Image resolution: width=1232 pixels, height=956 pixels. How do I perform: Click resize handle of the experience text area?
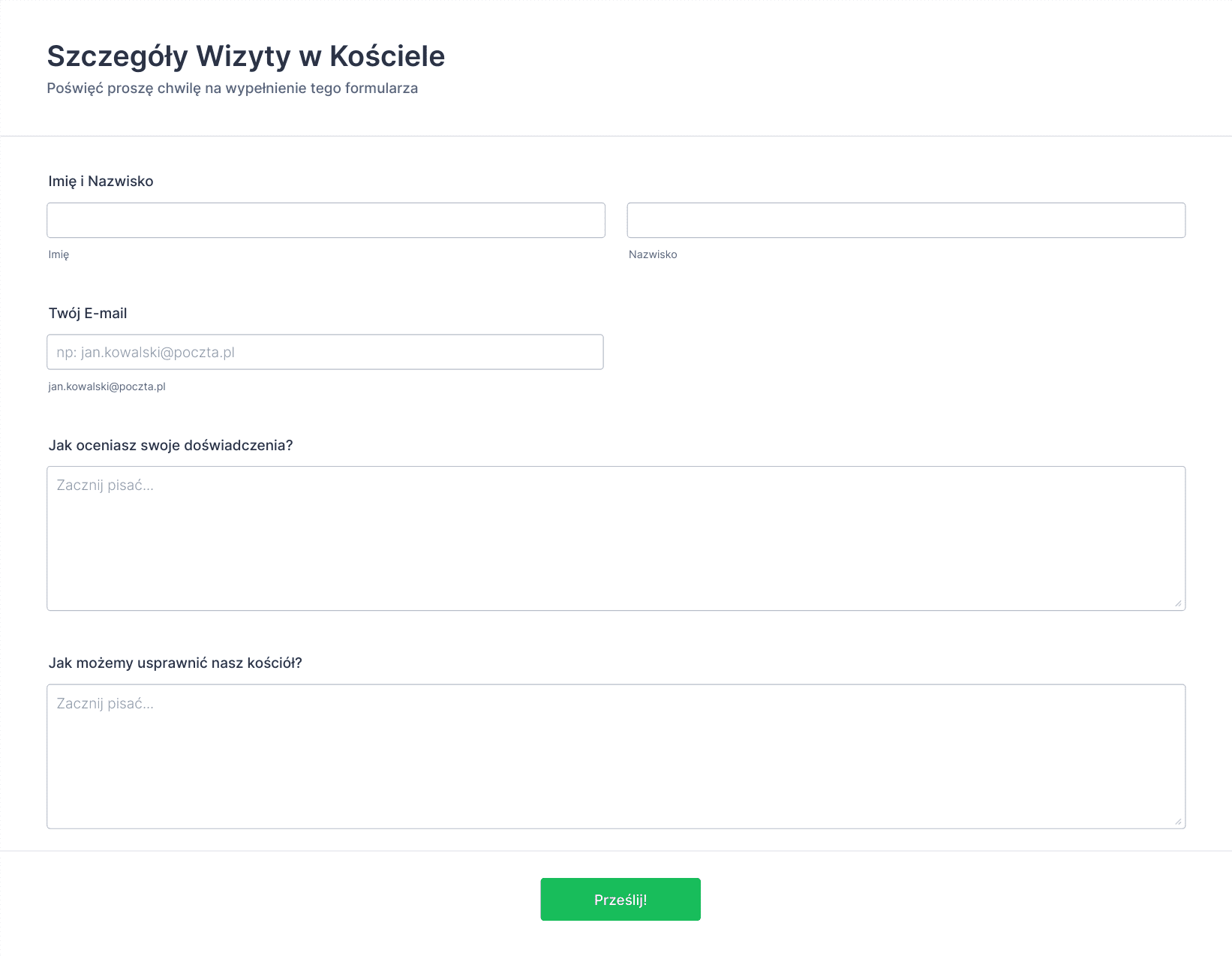(x=1178, y=603)
